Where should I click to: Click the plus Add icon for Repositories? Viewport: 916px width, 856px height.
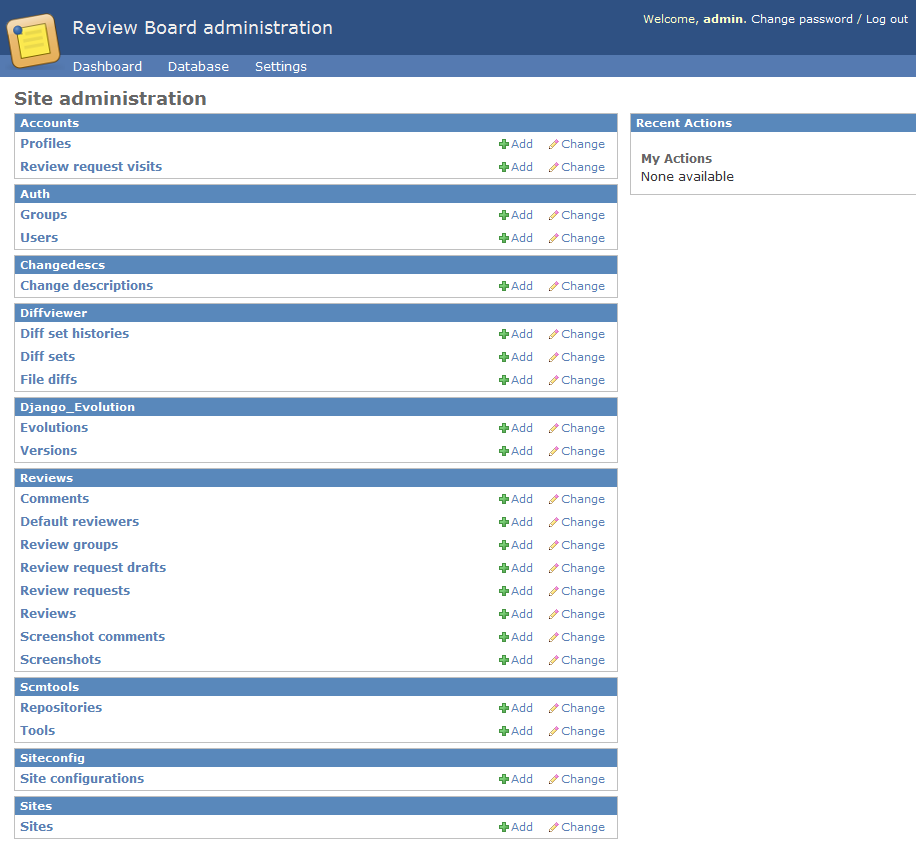click(504, 708)
